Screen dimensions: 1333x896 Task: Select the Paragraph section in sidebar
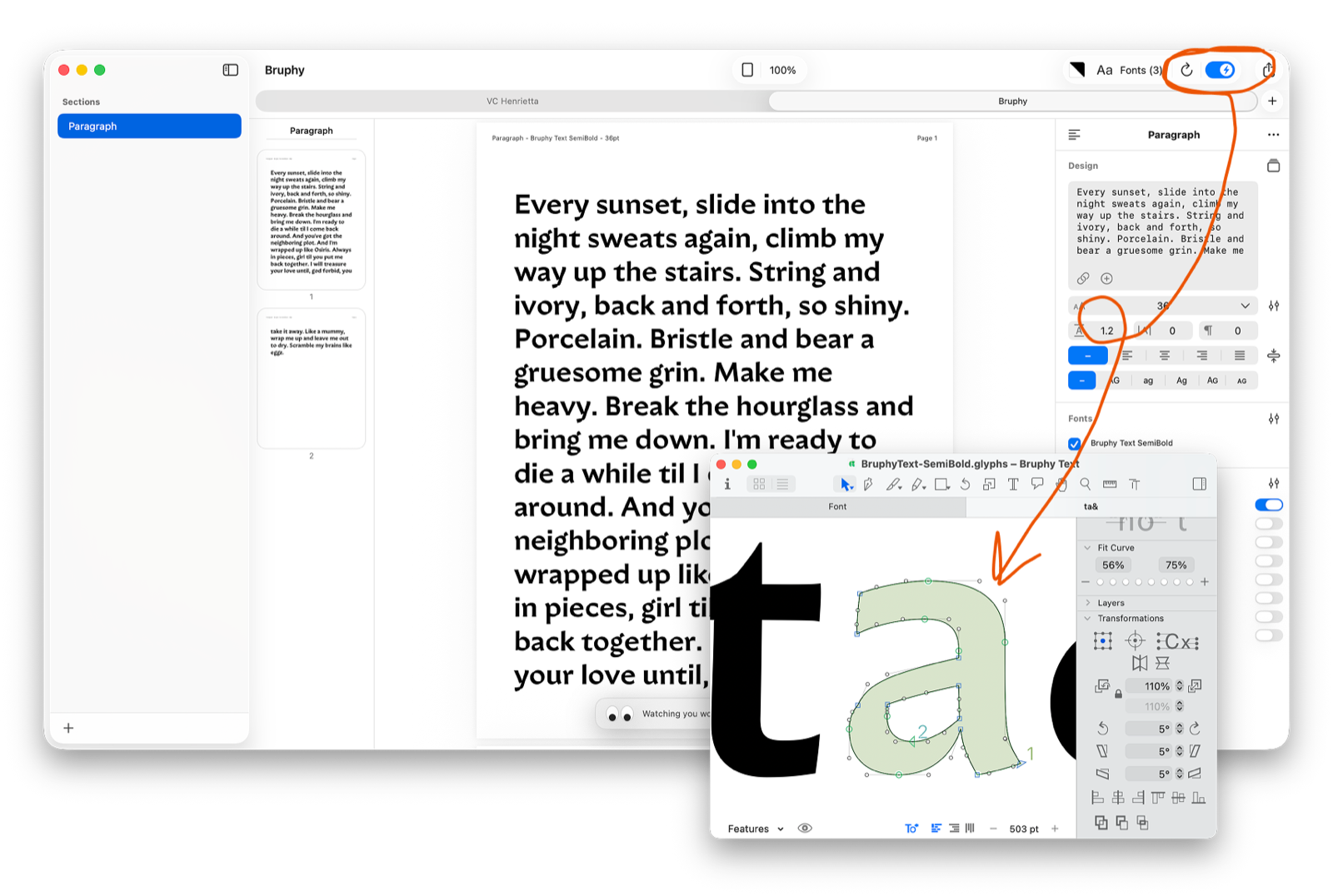[x=149, y=127]
